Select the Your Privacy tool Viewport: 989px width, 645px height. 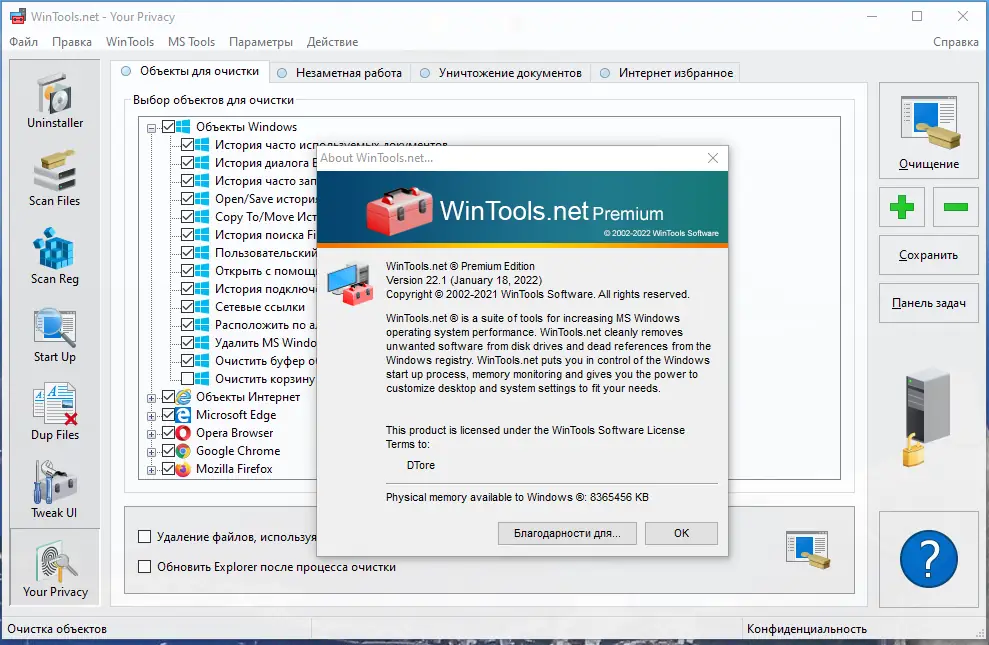[x=55, y=568]
